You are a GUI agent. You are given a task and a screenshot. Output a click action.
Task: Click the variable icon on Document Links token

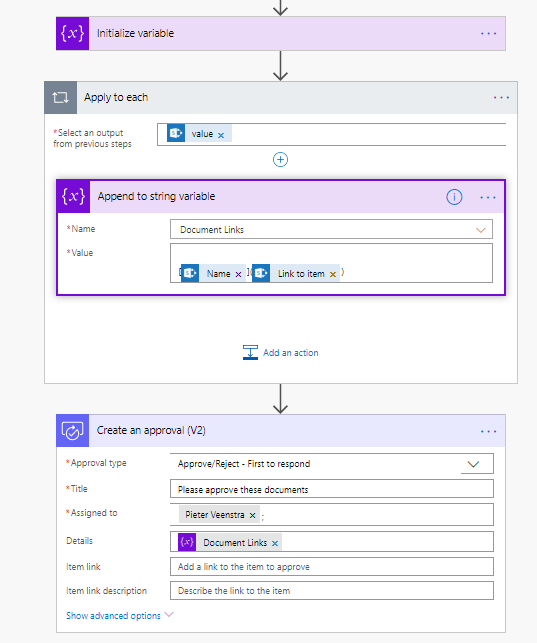[x=187, y=542]
